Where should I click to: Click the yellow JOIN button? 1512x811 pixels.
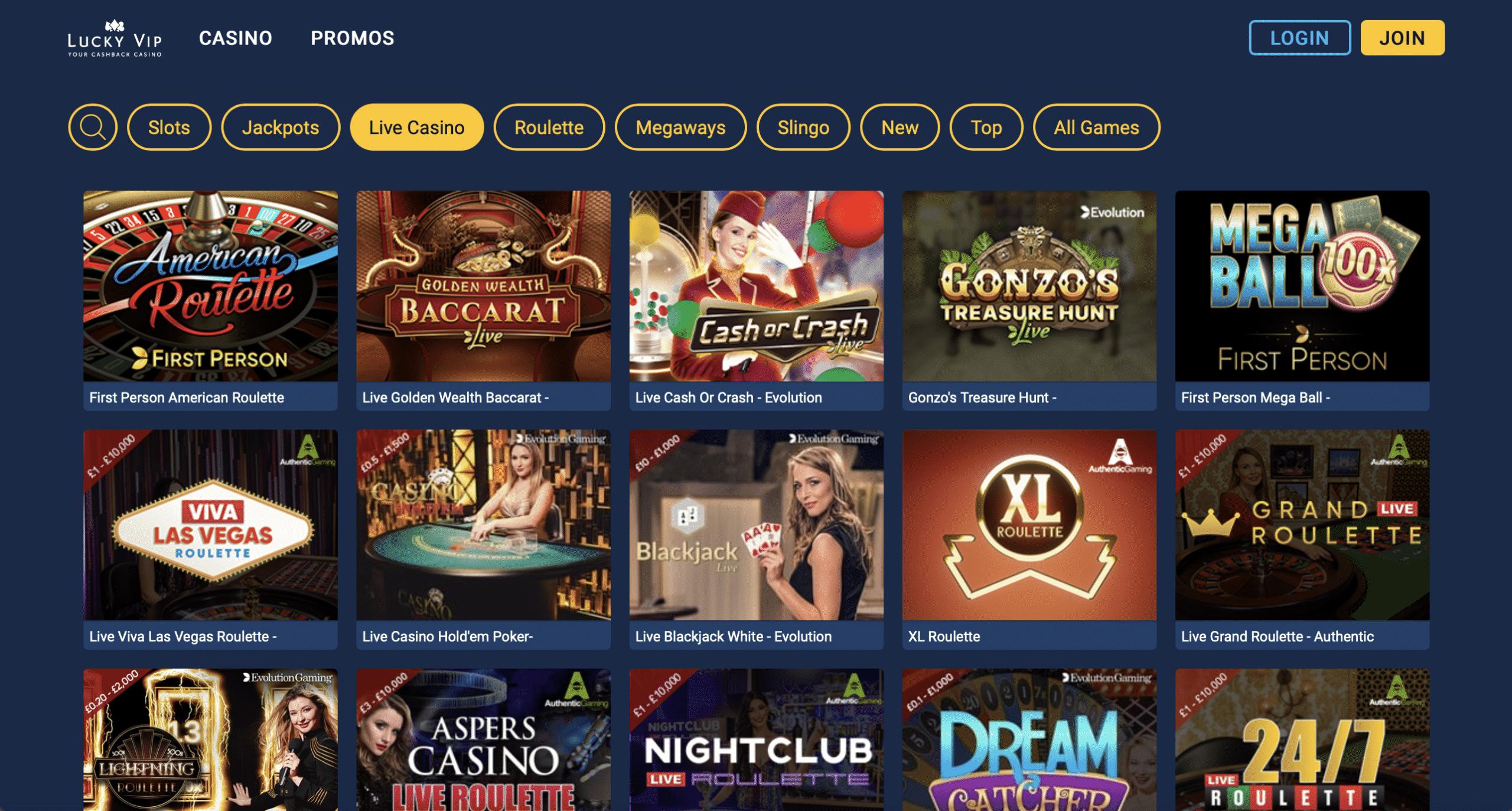[x=1402, y=38]
